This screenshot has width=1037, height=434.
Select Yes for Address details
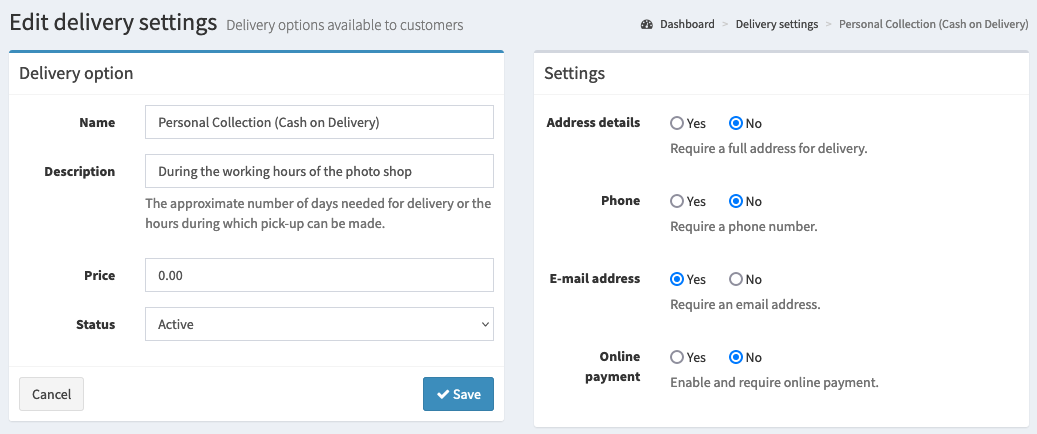677,123
